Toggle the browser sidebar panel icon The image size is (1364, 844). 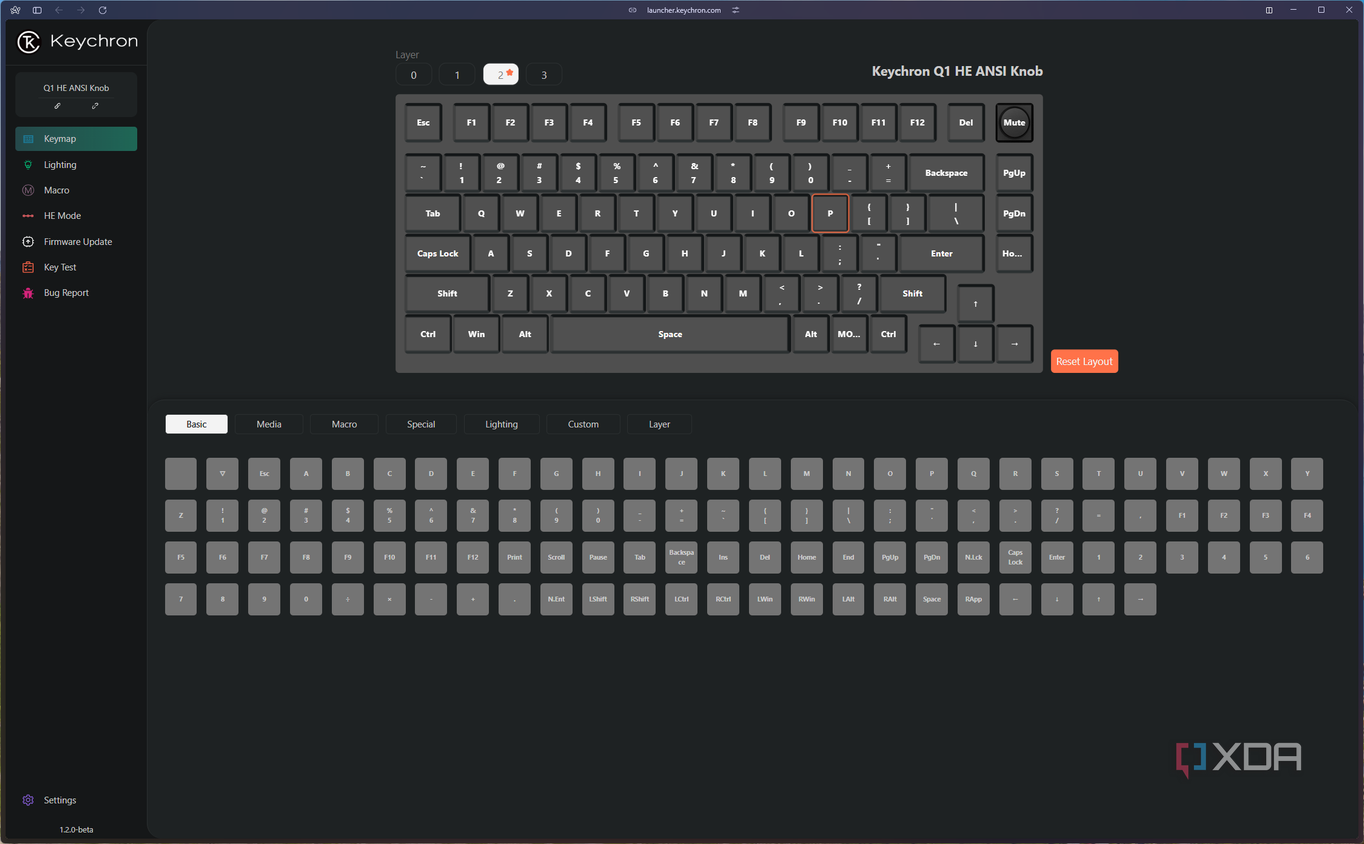tap(37, 10)
